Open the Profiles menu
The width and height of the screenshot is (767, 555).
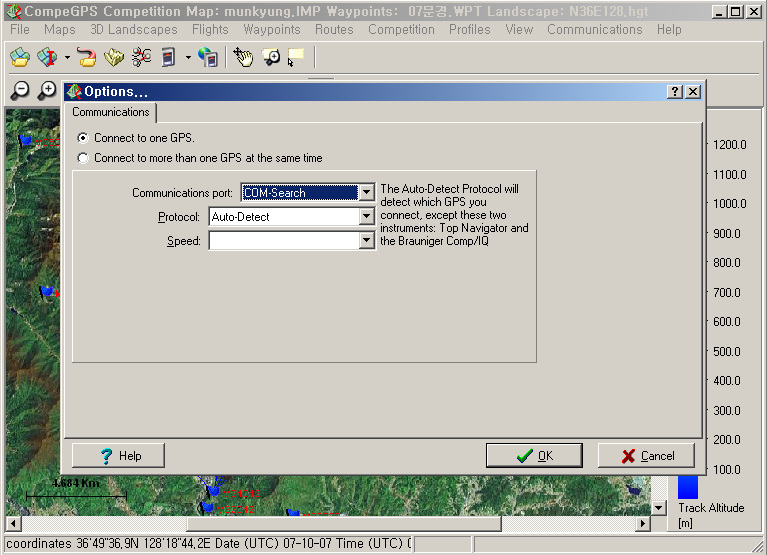tap(470, 29)
